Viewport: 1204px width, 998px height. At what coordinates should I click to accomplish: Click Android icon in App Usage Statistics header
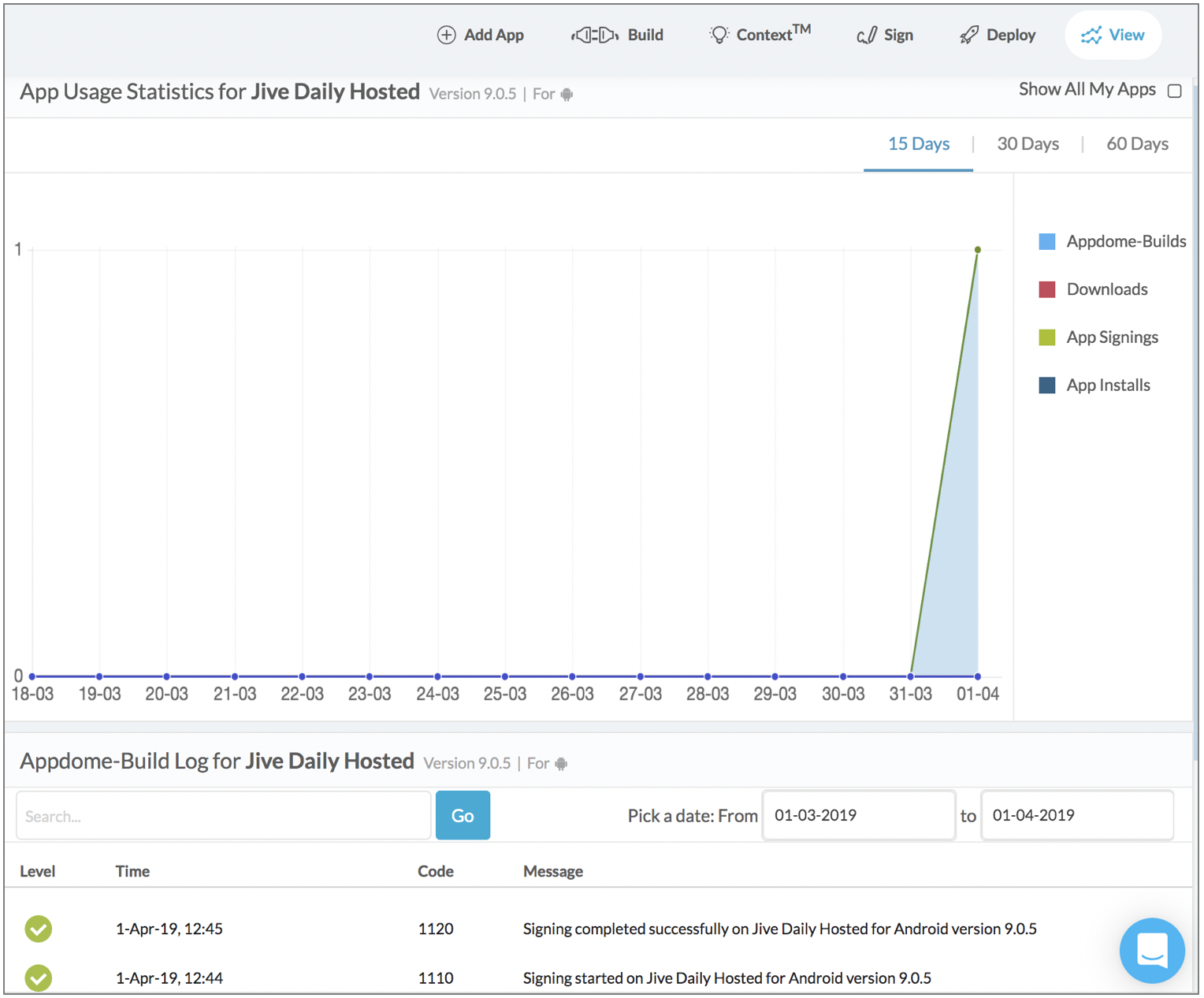pyautogui.click(x=567, y=95)
